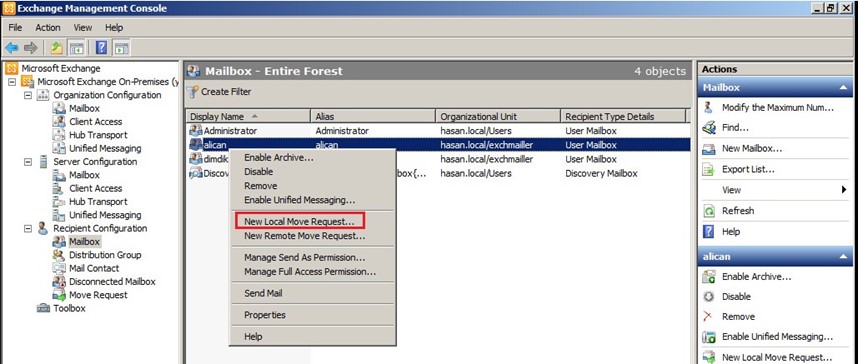Select Microsoft Exchange root node
858x364 pixels.
61,68
